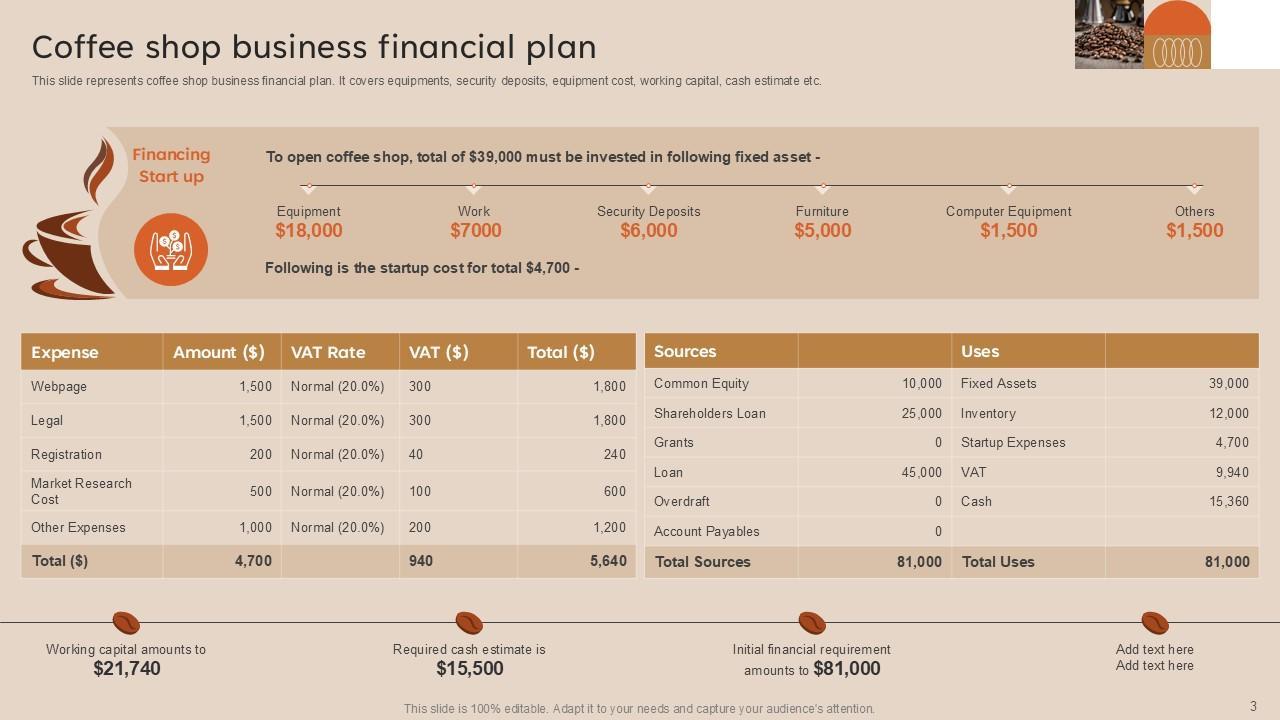The height and width of the screenshot is (720, 1280).
Task: Click the VAT Rate column header
Action: [328, 352]
